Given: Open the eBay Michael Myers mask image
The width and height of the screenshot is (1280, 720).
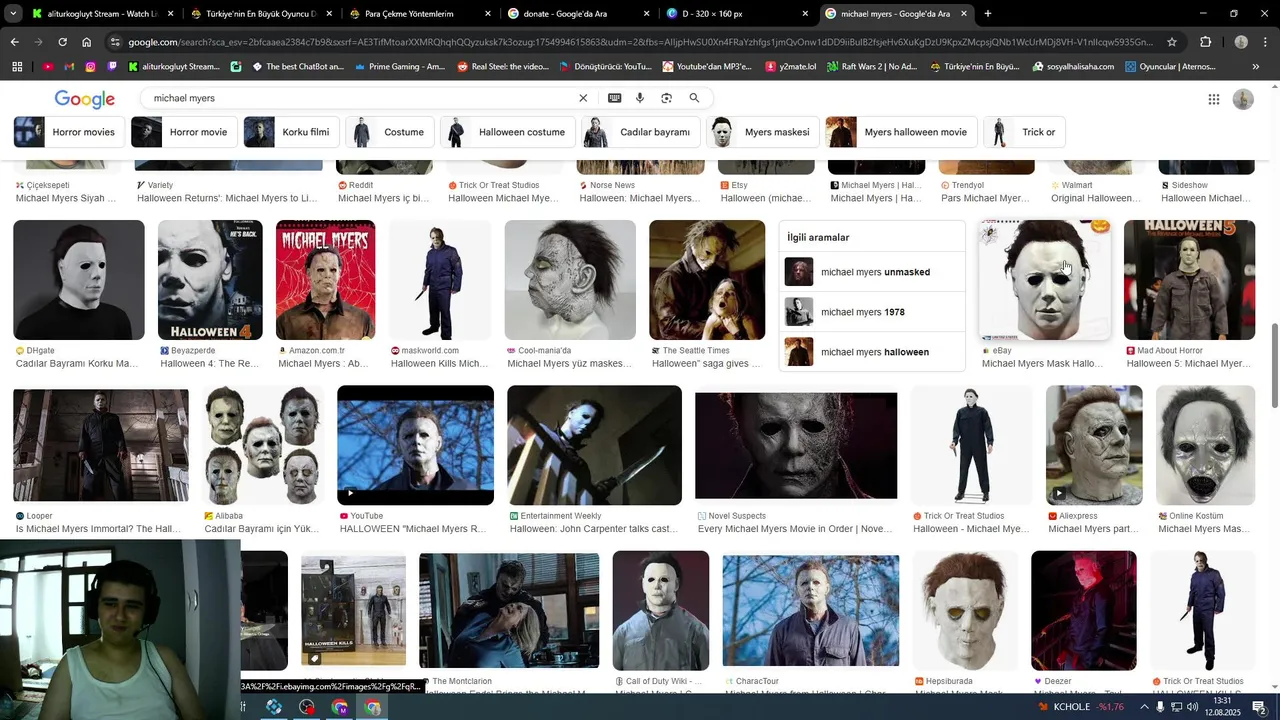Looking at the screenshot, I should (1045, 280).
